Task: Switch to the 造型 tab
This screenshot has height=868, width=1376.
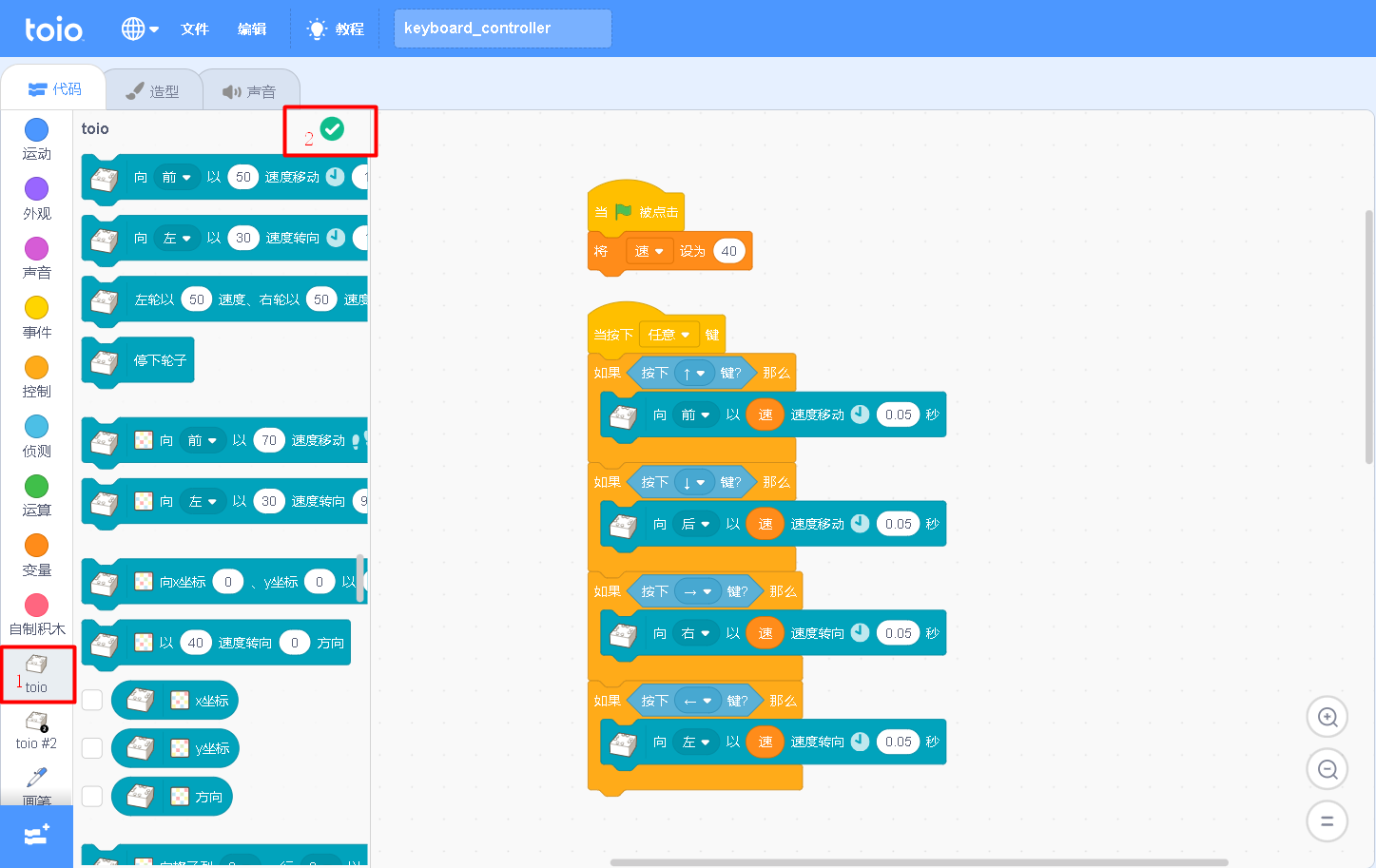Action: point(152,91)
